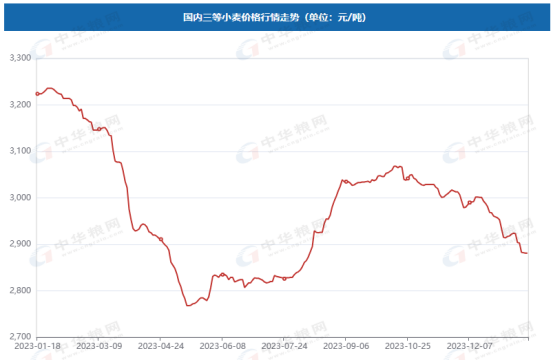Click the 2023-09-06 x-axis date label
554x361 pixels.
pos(346,346)
